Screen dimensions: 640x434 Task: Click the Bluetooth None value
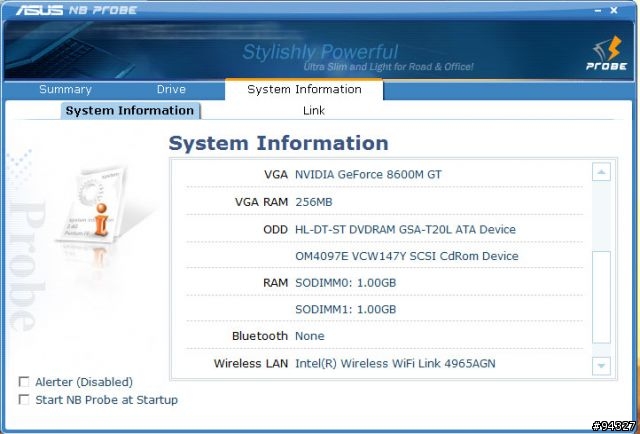pyautogui.click(x=310, y=336)
